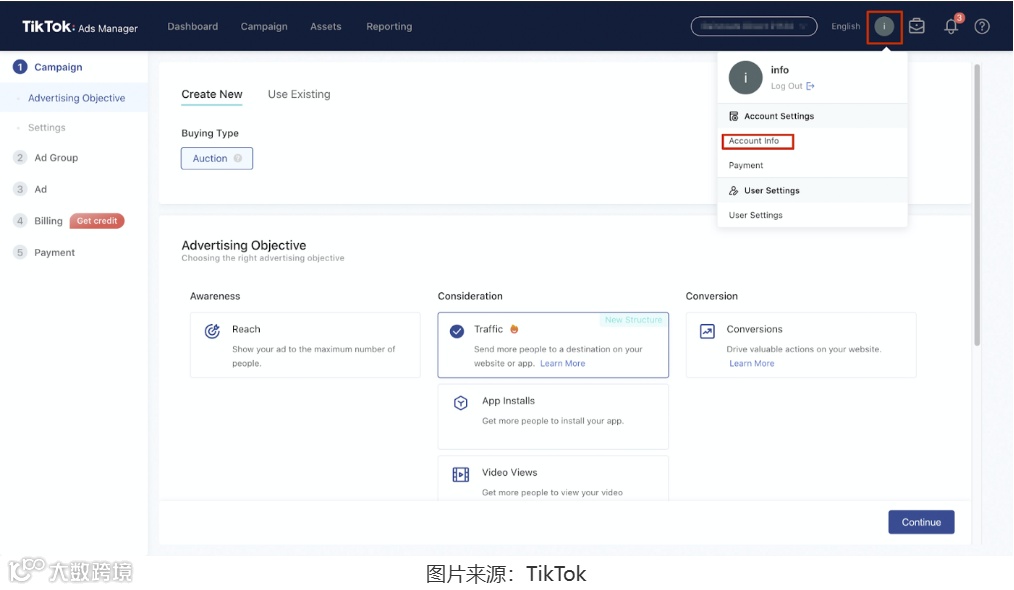Select Advertising Objective in sidebar
The width and height of the screenshot is (1014, 590).
point(76,98)
